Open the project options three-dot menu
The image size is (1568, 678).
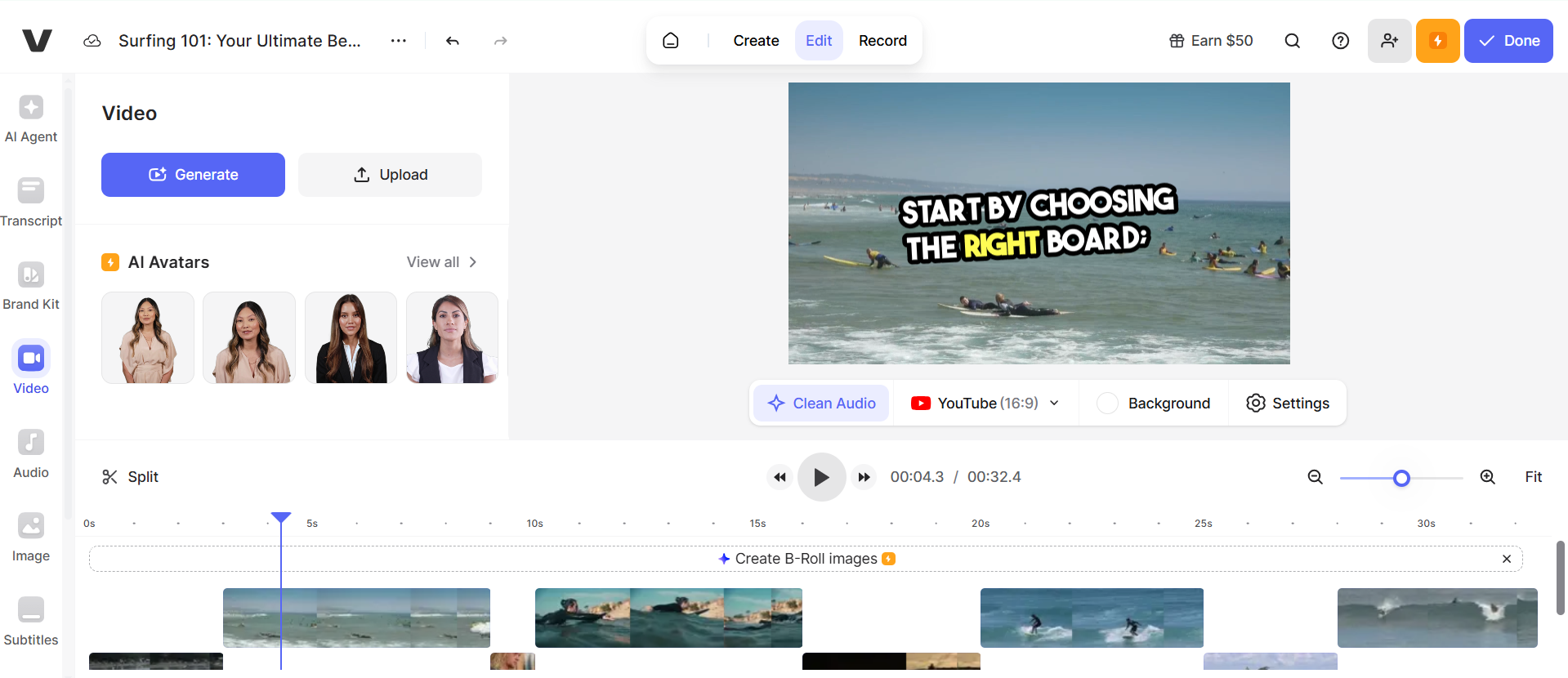399,41
